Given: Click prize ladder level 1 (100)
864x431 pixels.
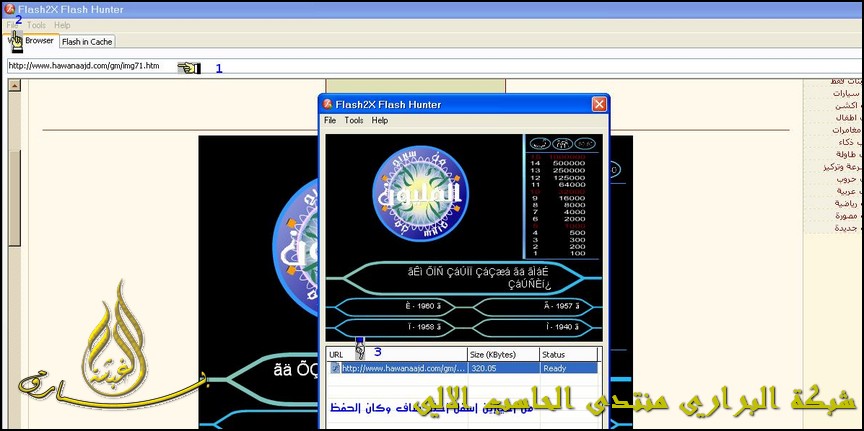Looking at the screenshot, I should (x=557, y=254).
